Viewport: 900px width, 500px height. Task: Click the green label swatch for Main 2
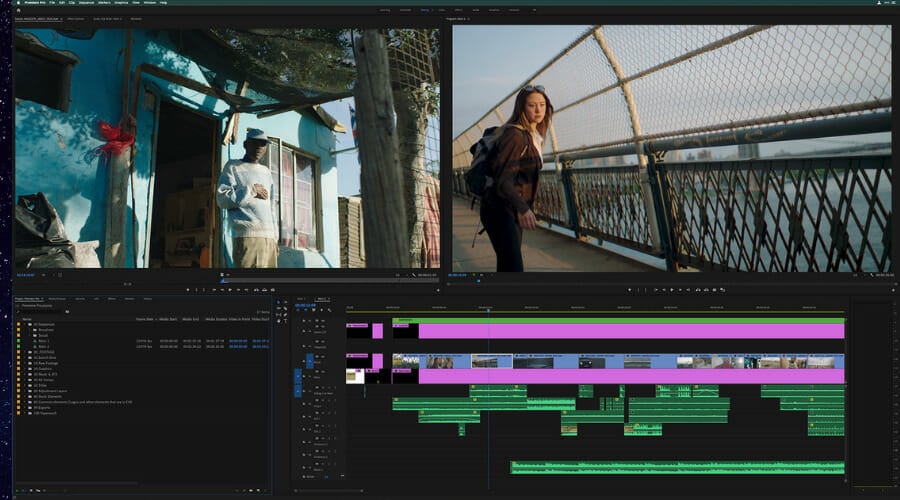click(18, 347)
